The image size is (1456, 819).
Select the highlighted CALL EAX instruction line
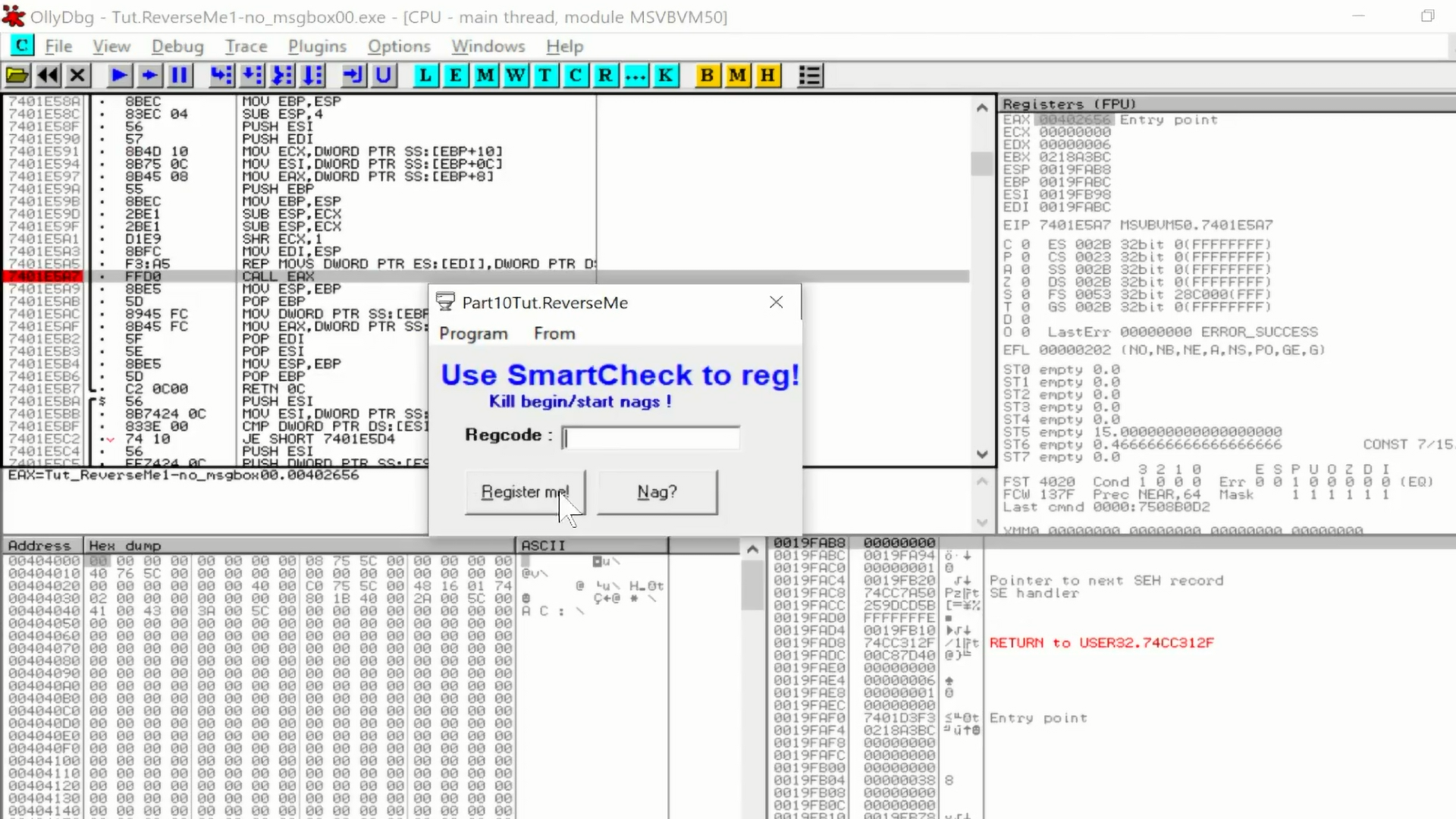click(x=486, y=276)
